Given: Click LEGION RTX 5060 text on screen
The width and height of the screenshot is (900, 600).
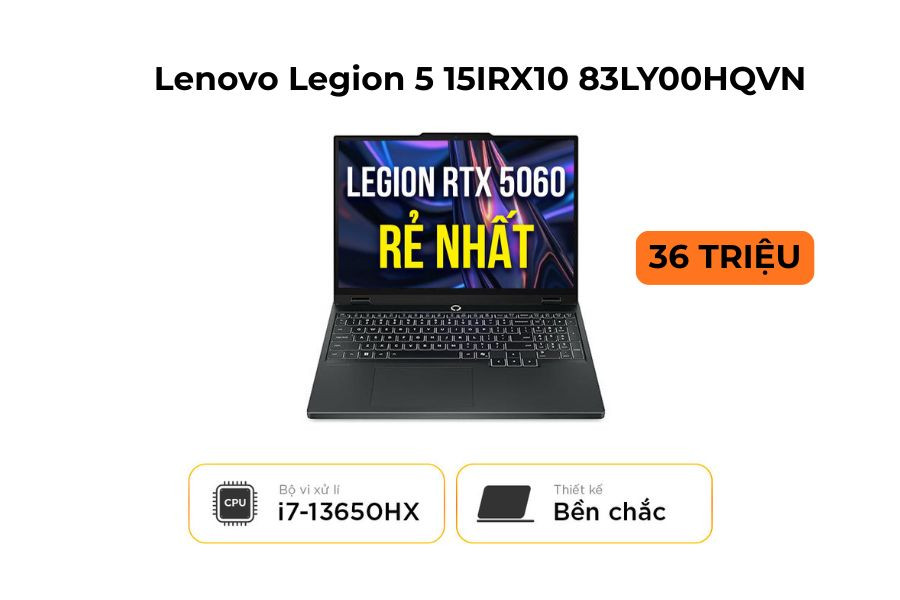Looking at the screenshot, I should click(x=456, y=181).
